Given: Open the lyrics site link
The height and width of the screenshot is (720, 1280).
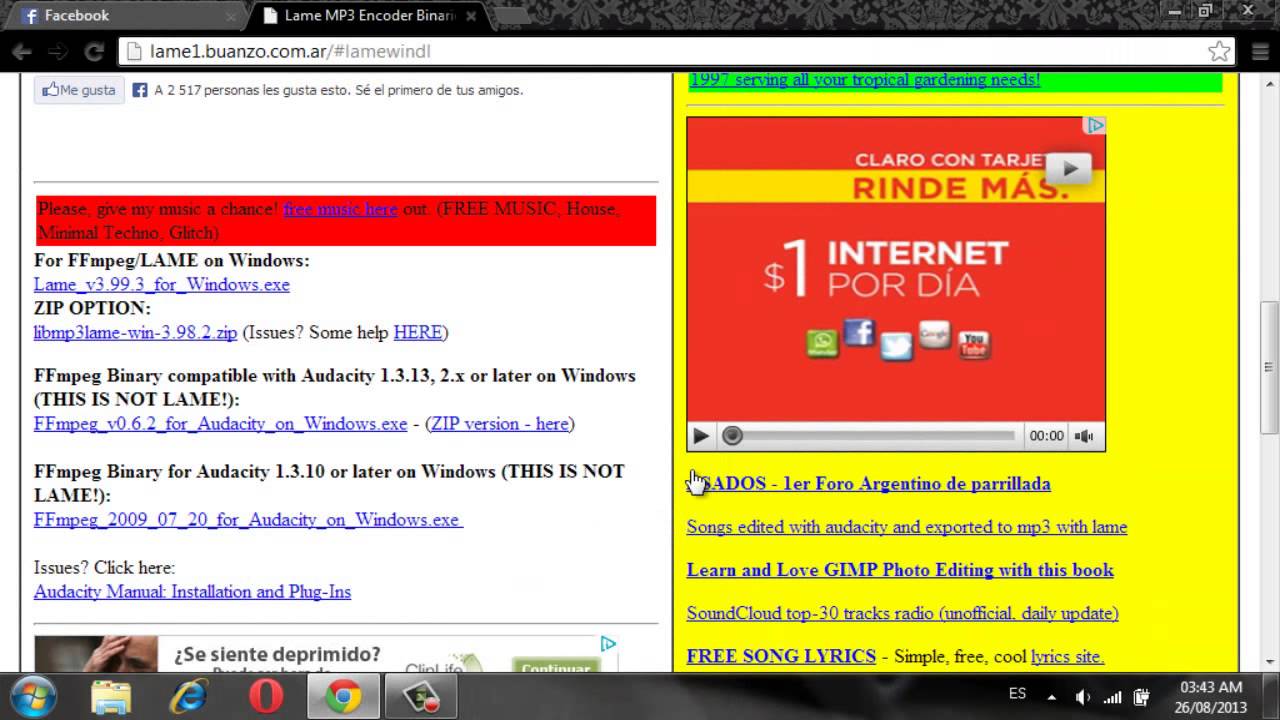Looking at the screenshot, I should [1067, 656].
